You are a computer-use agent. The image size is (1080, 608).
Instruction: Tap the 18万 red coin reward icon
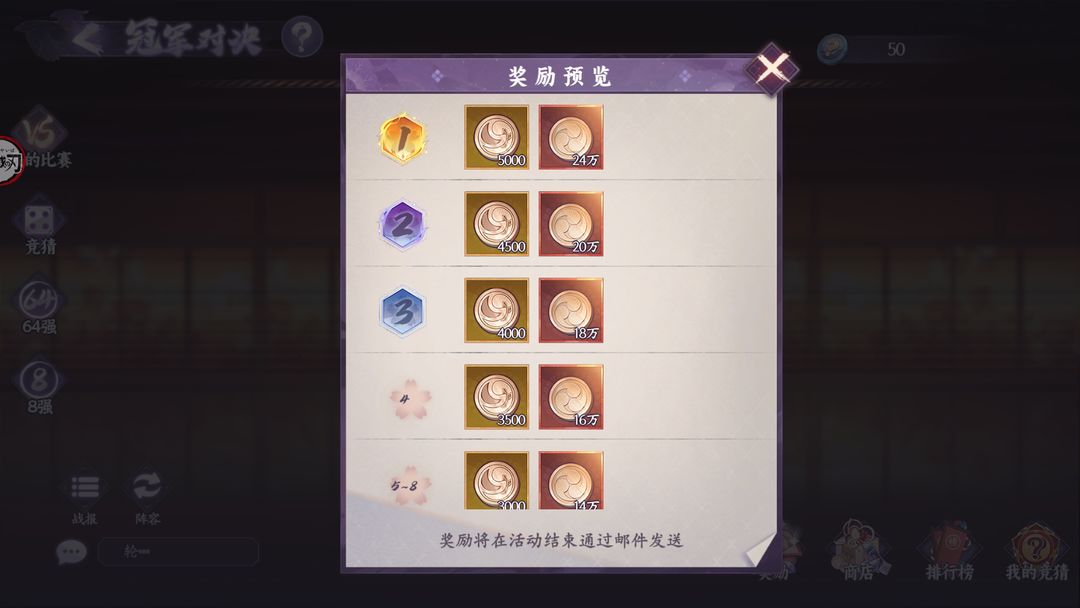click(571, 311)
